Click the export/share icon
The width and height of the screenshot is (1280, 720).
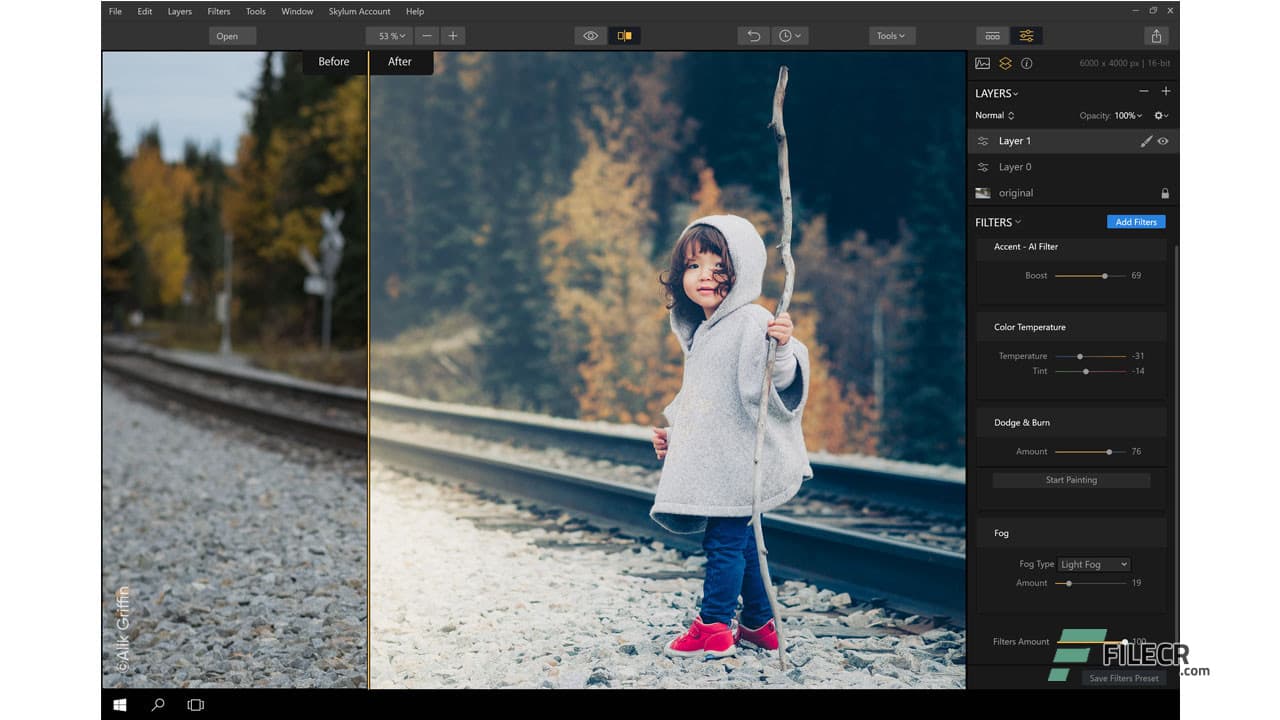[x=1156, y=35]
